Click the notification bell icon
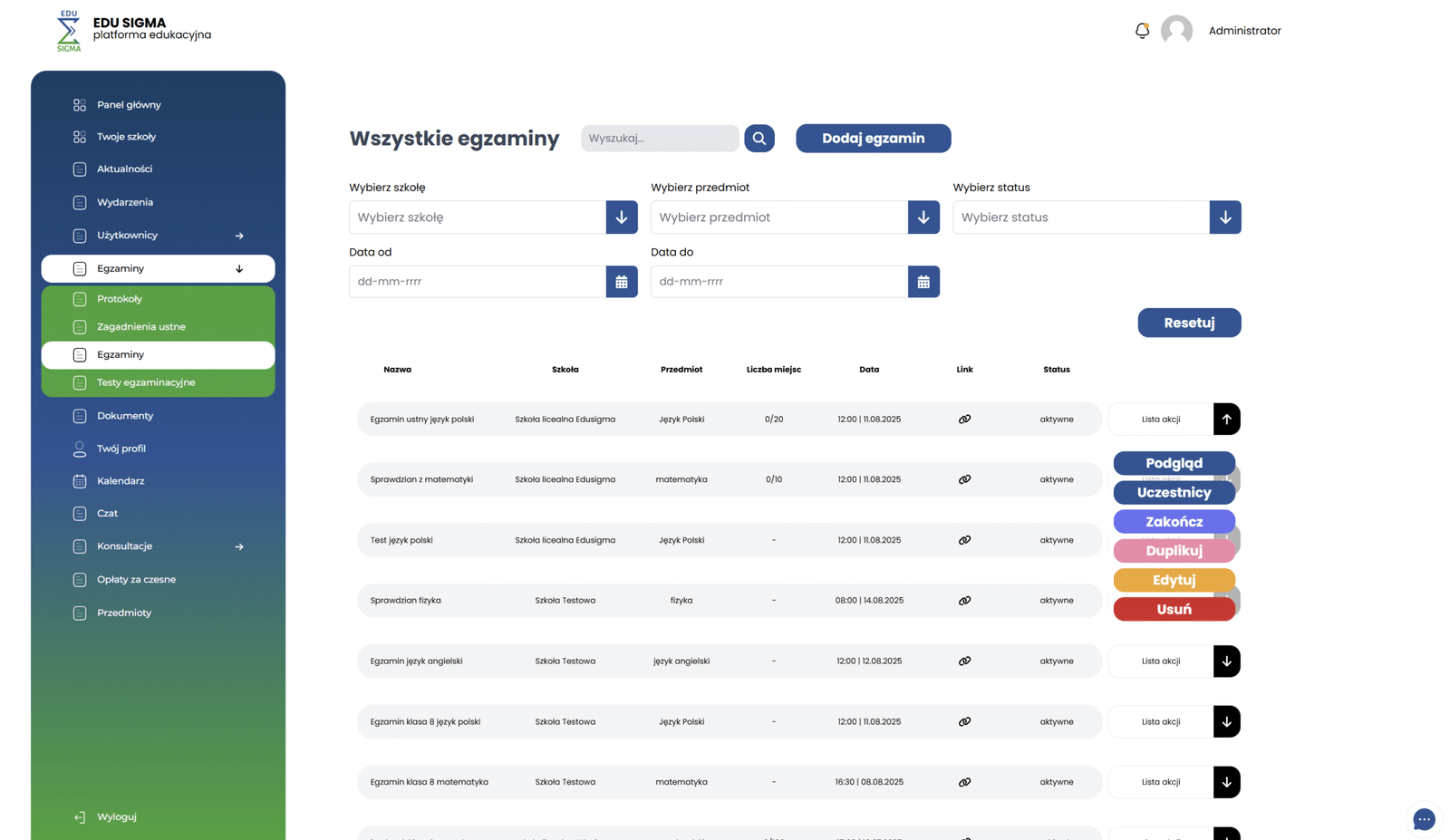Screen dimensions: 1450x840 coord(1142,31)
